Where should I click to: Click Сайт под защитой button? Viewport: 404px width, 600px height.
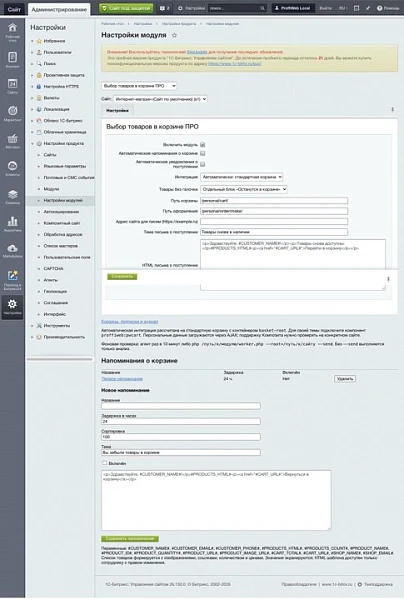tap(126, 8)
